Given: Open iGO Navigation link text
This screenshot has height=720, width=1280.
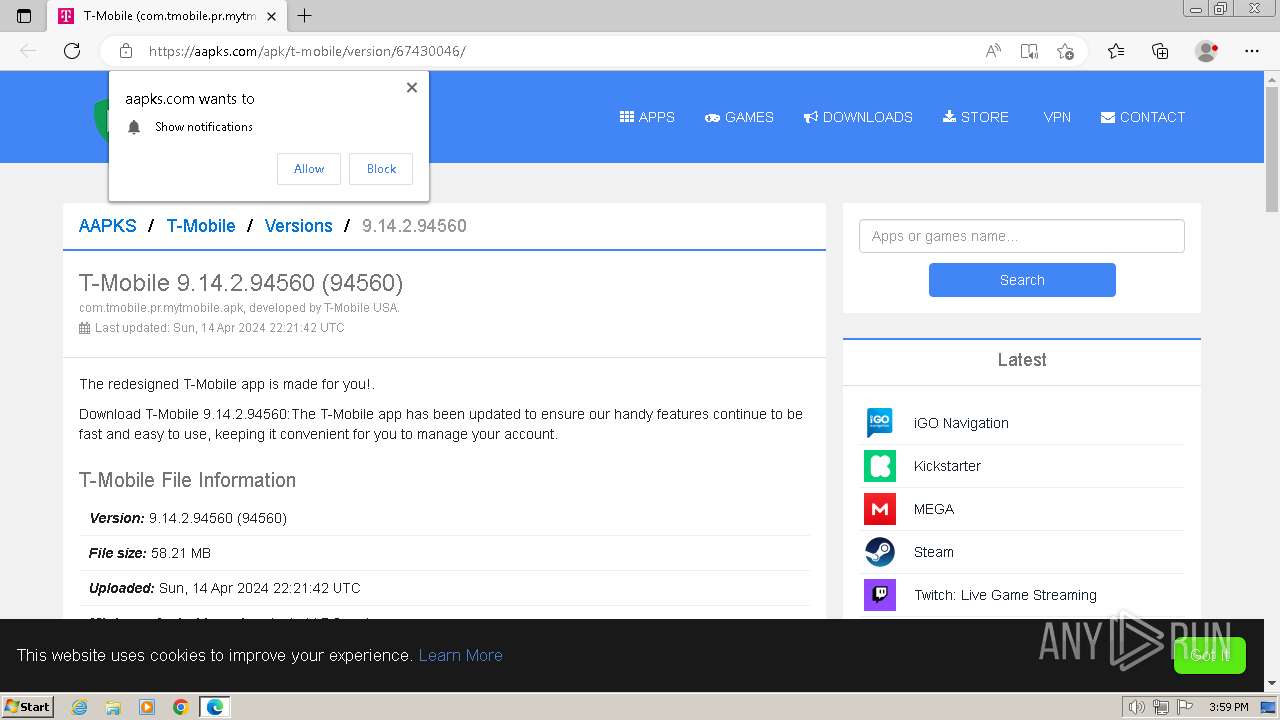Looking at the screenshot, I should coord(961,423).
